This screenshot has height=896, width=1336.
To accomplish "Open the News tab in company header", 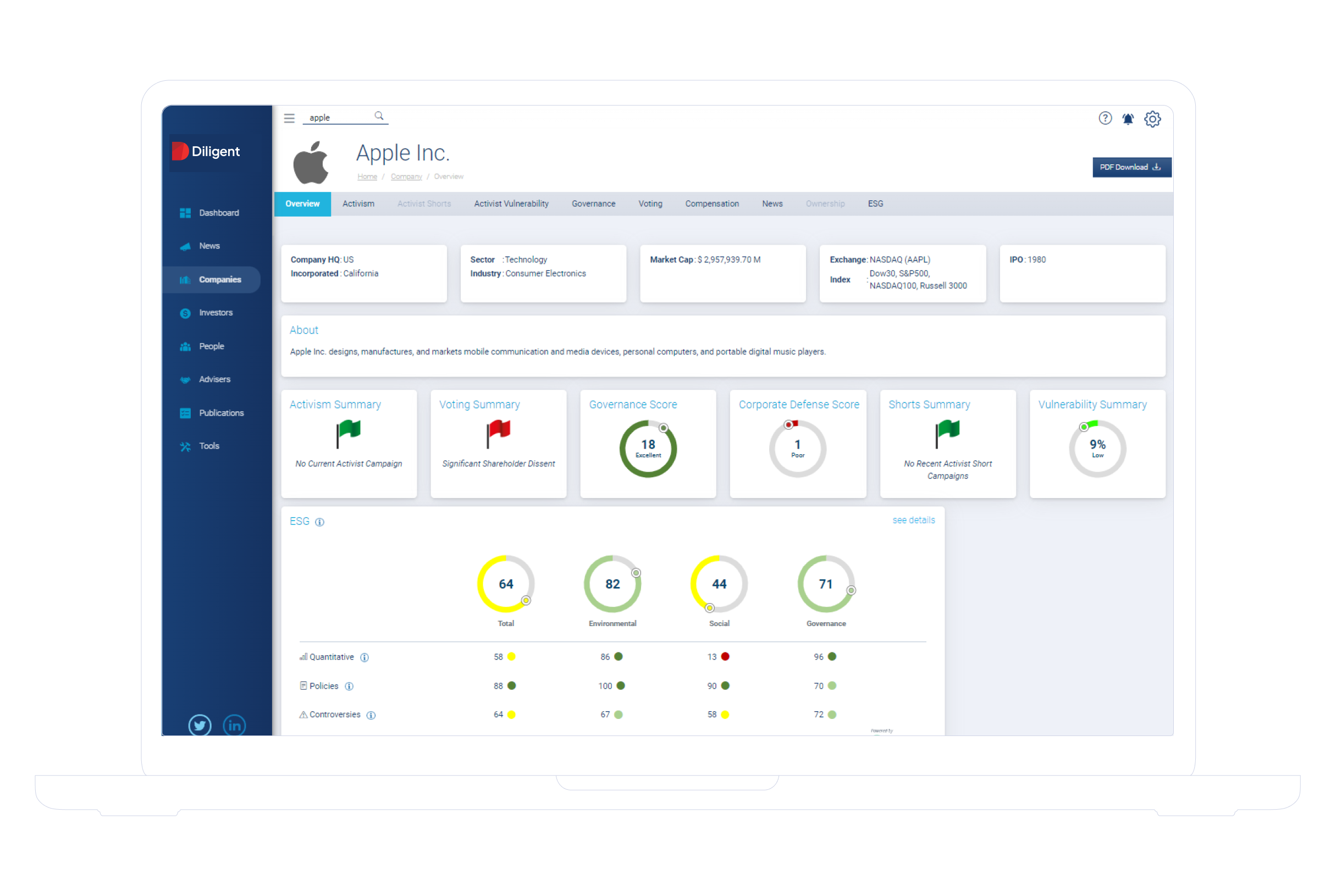I will click(772, 204).
